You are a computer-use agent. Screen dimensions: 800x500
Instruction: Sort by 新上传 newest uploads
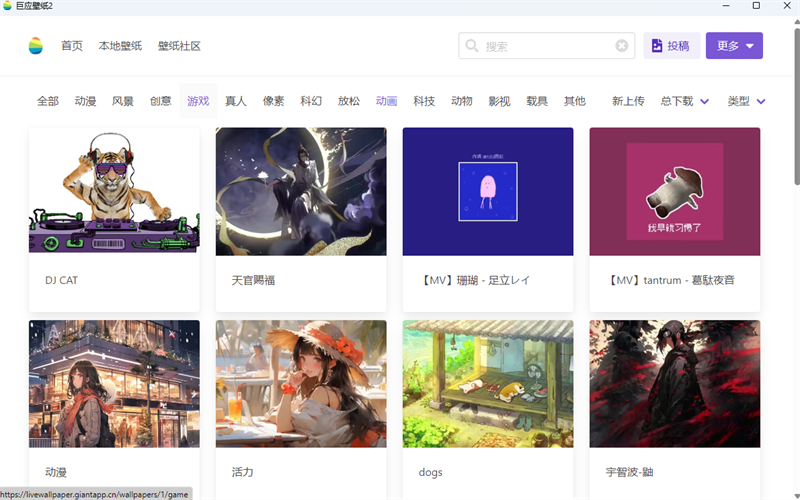pyautogui.click(x=628, y=101)
